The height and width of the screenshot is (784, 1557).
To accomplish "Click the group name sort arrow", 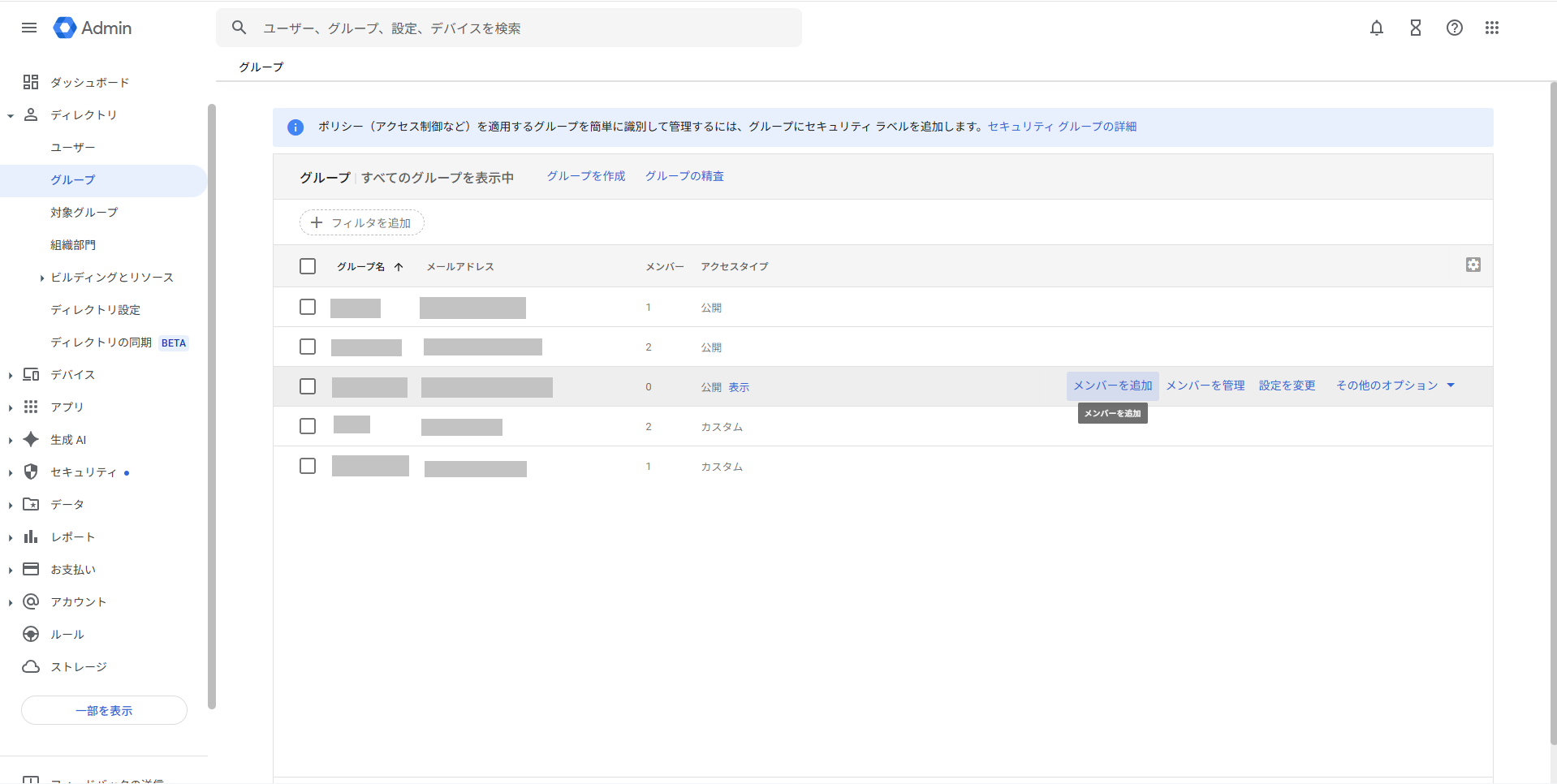I will [399, 266].
